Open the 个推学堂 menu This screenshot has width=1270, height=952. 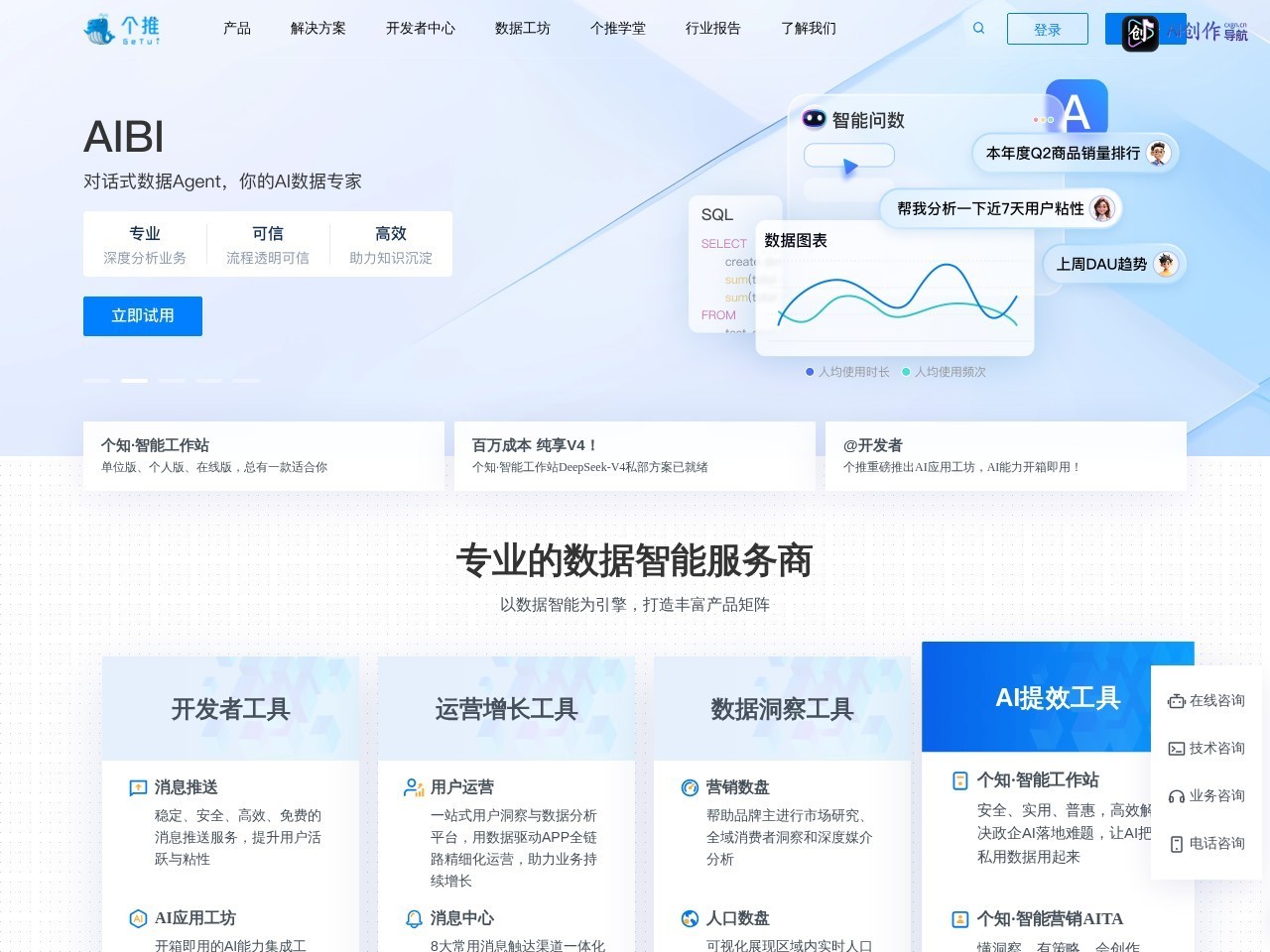618,29
